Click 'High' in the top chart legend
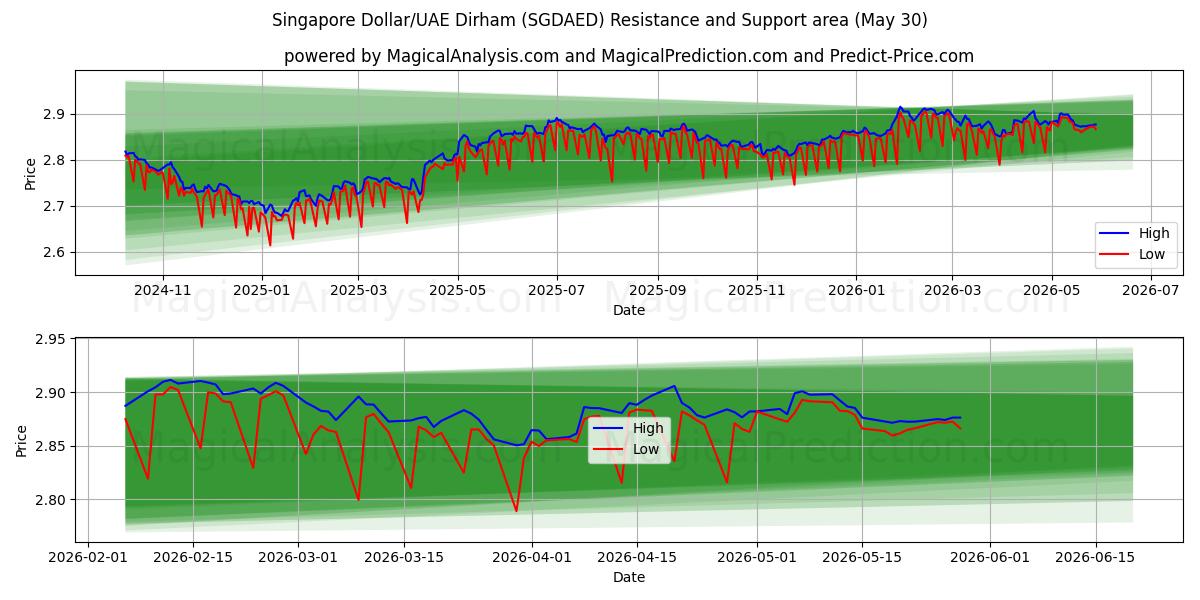This screenshot has width=1200, height=600. click(x=1153, y=233)
